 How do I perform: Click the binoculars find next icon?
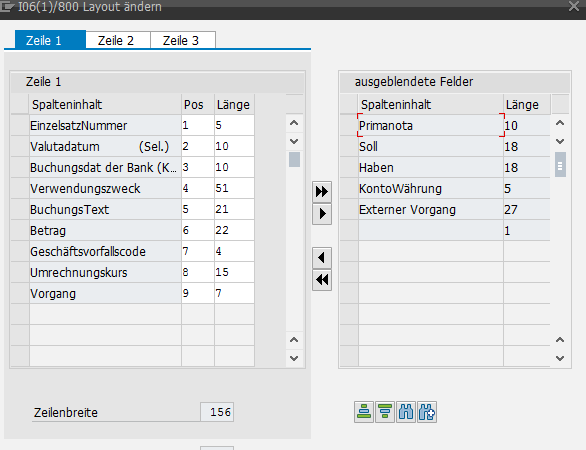[427, 412]
